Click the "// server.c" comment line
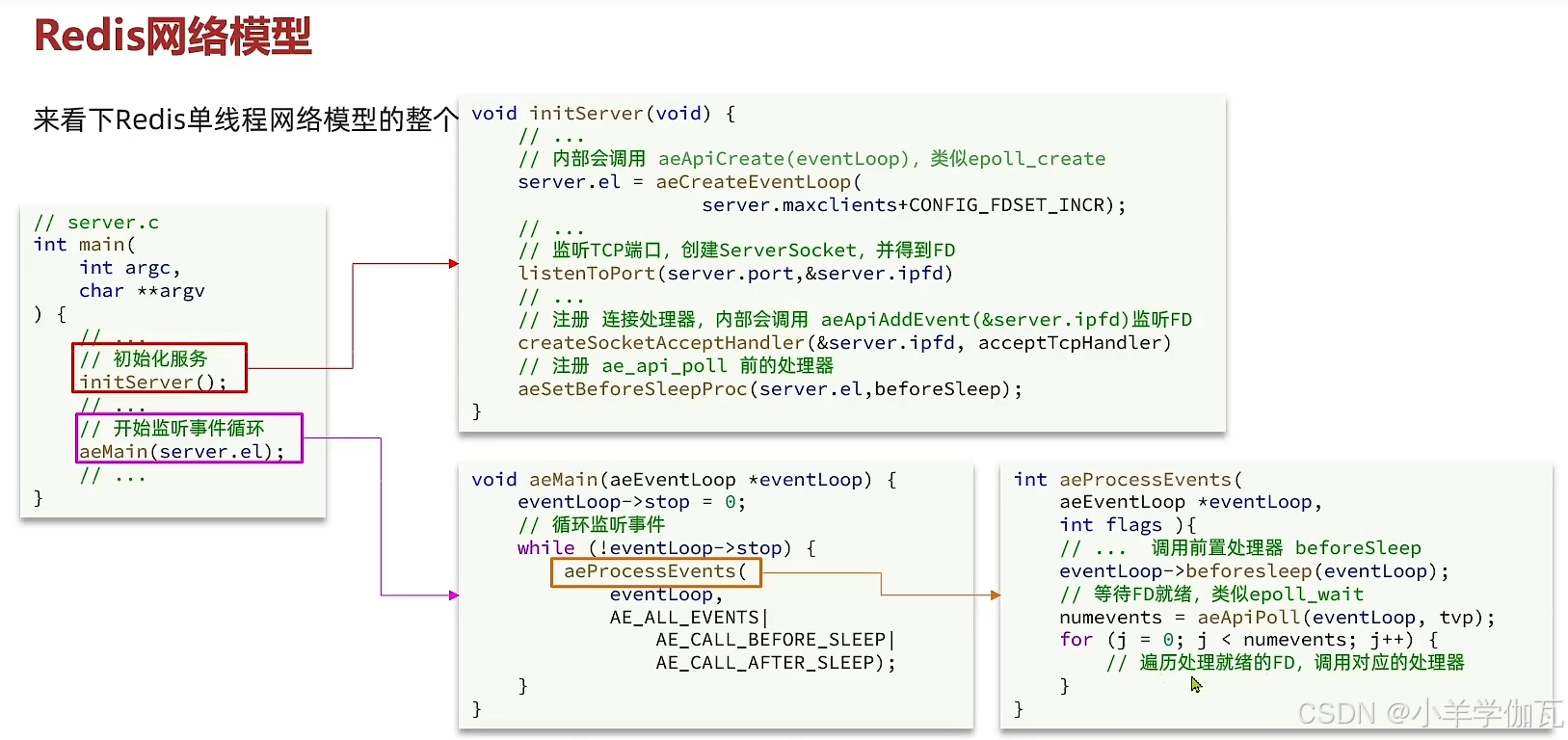Image resolution: width=1568 pixels, height=740 pixels. [x=96, y=223]
